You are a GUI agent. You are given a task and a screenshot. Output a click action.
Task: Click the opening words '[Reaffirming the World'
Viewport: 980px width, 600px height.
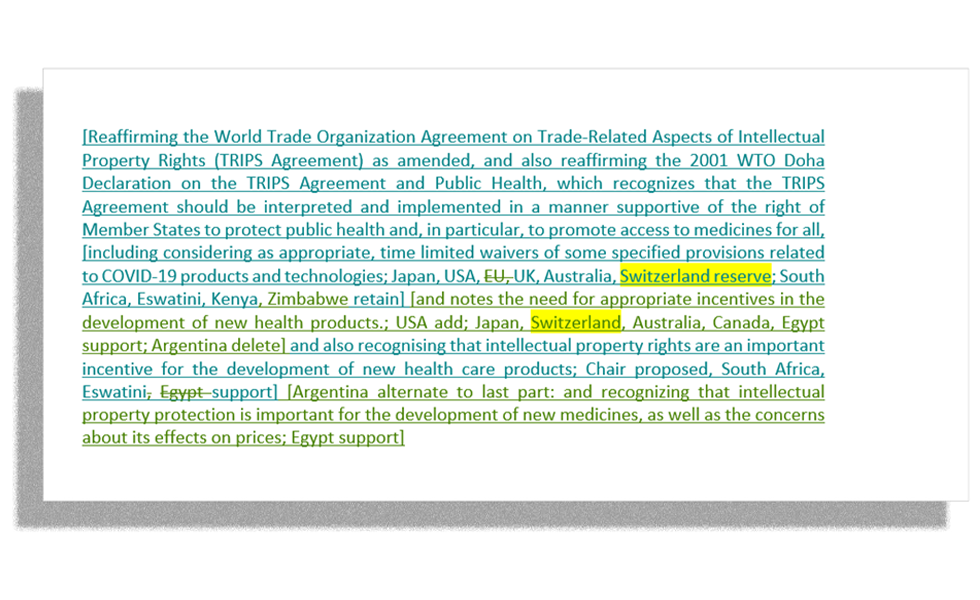172,137
